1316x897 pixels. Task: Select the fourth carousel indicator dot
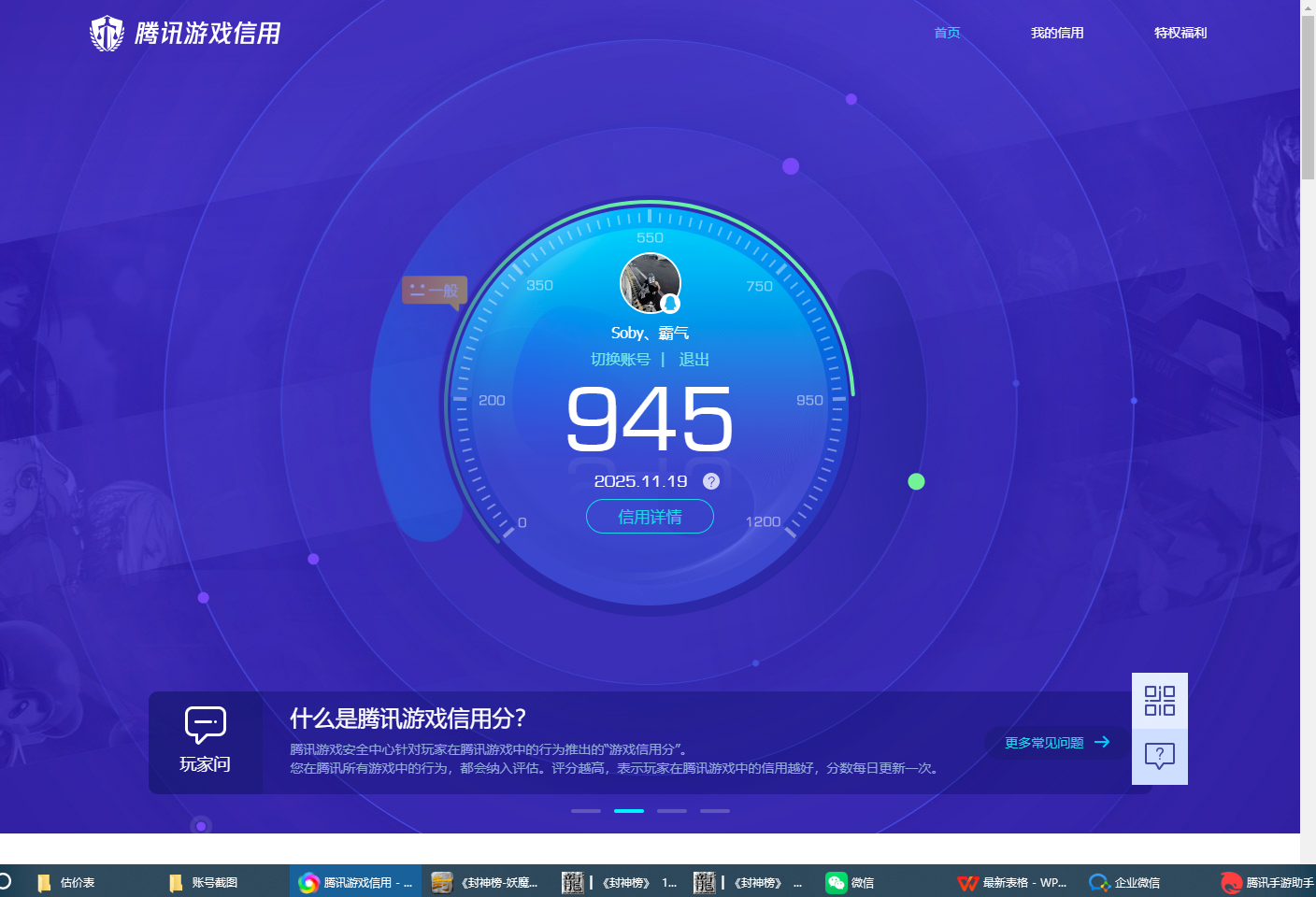[x=715, y=810]
